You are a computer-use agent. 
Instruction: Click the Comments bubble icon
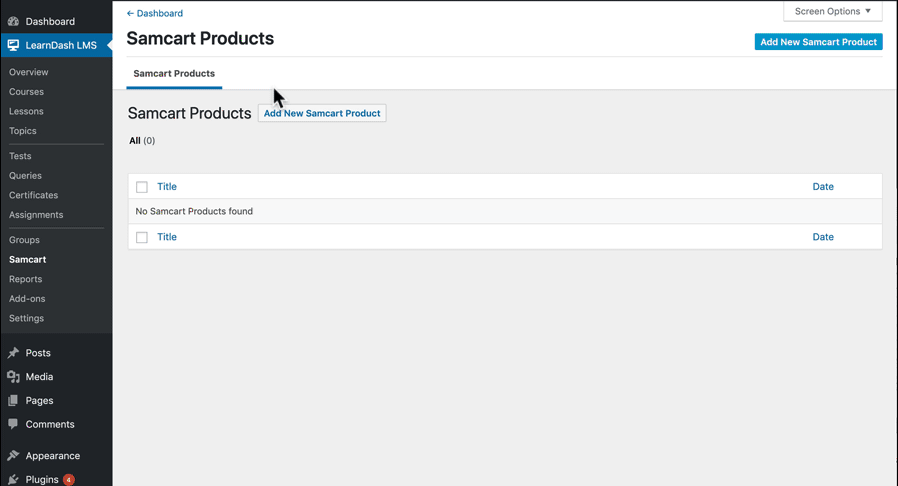click(x=13, y=424)
